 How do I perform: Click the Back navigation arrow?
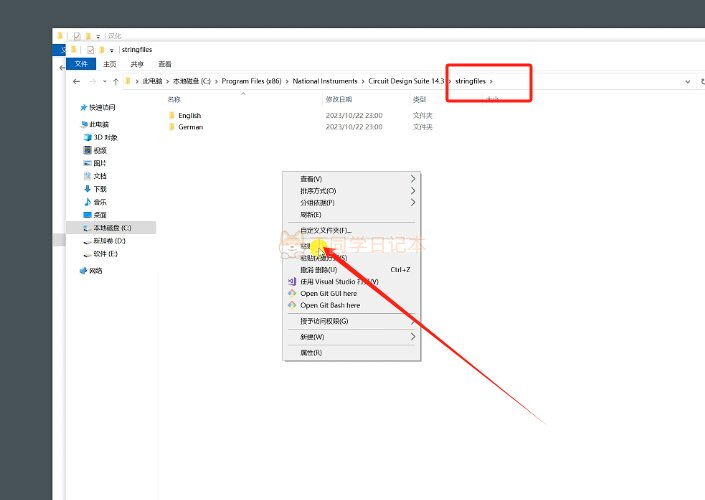click(77, 81)
